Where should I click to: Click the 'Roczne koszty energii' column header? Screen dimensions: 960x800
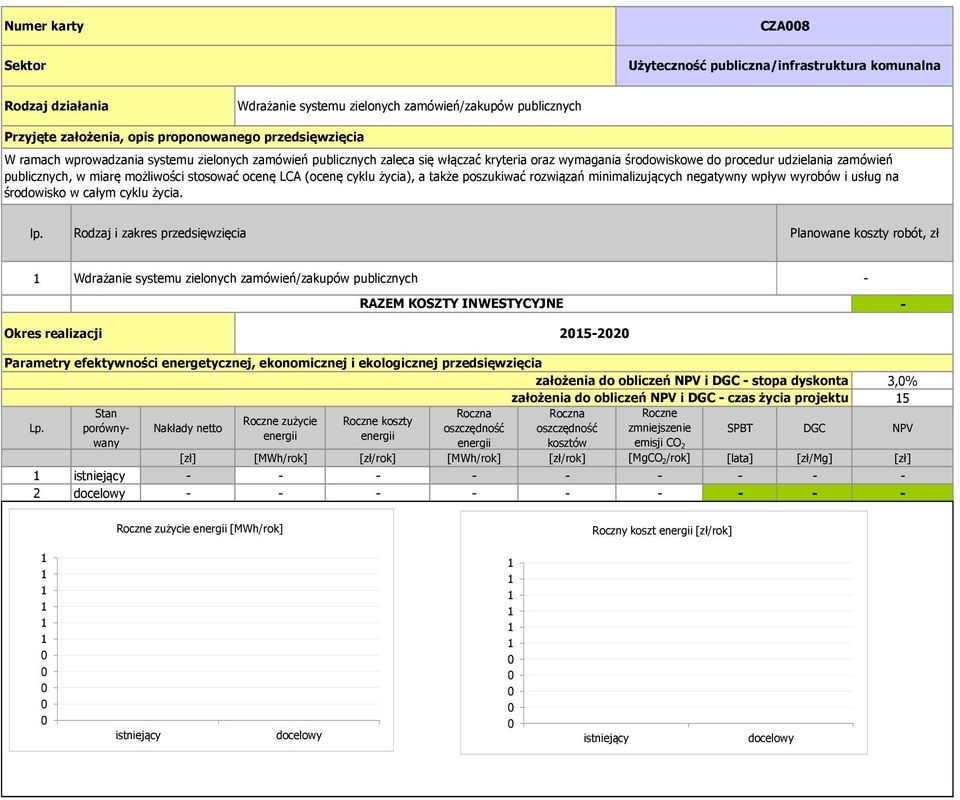click(x=377, y=428)
